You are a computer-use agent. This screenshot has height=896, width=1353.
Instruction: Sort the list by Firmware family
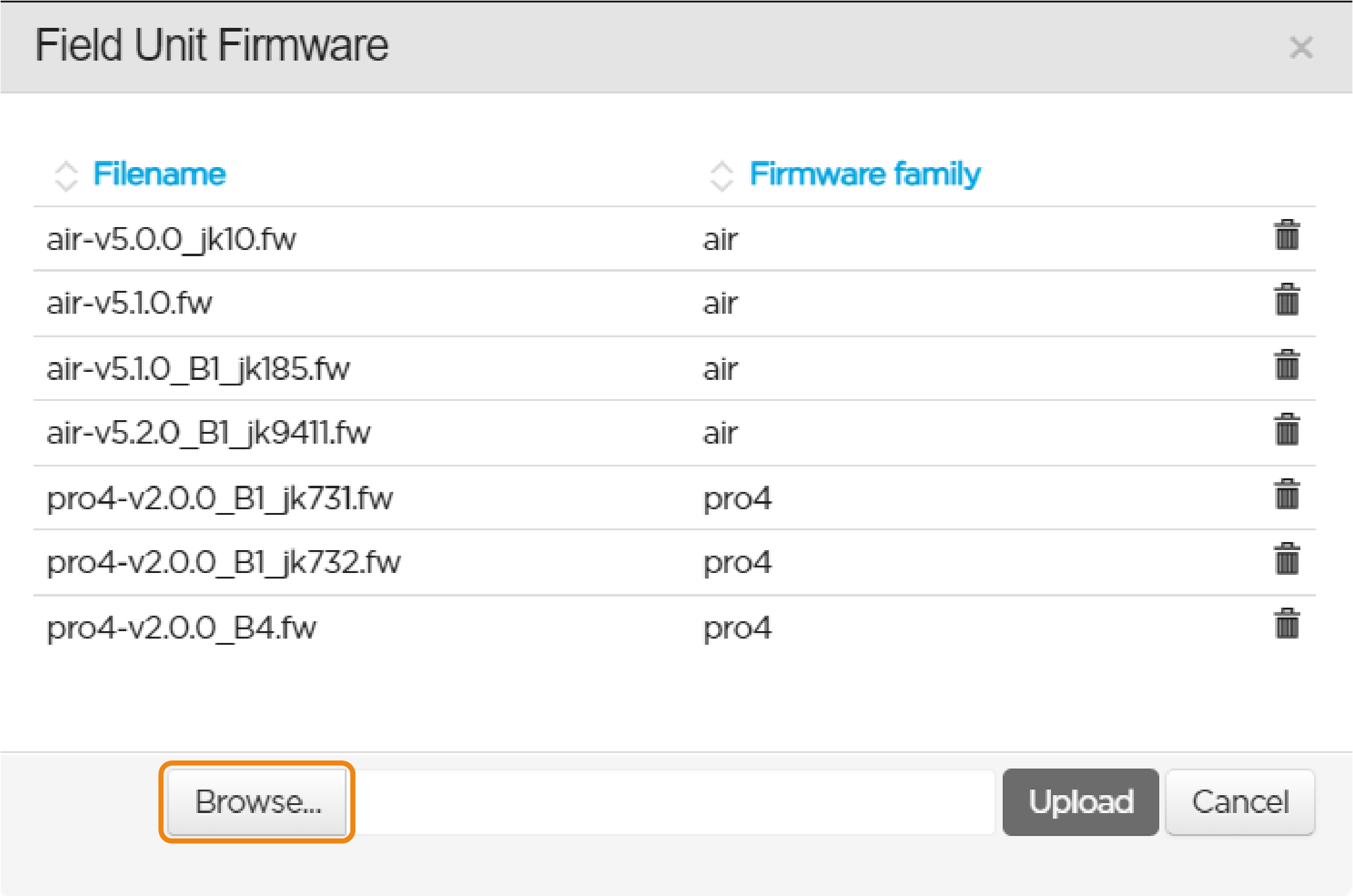[x=865, y=174]
